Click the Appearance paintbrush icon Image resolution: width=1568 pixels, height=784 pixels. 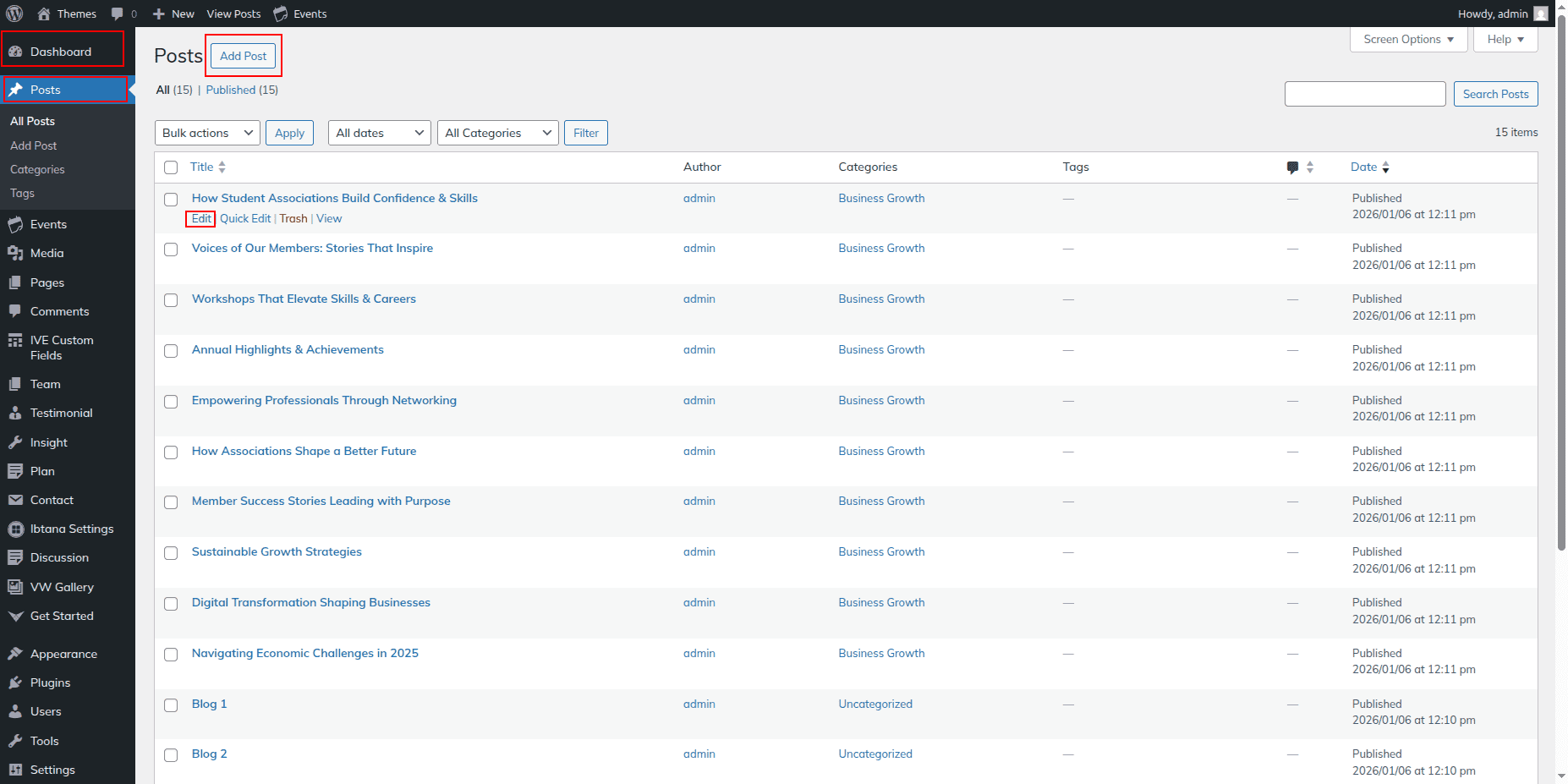point(15,654)
